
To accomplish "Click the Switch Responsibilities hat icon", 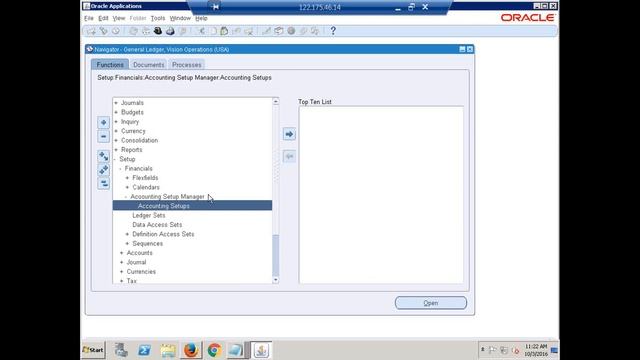I will 158,31.
